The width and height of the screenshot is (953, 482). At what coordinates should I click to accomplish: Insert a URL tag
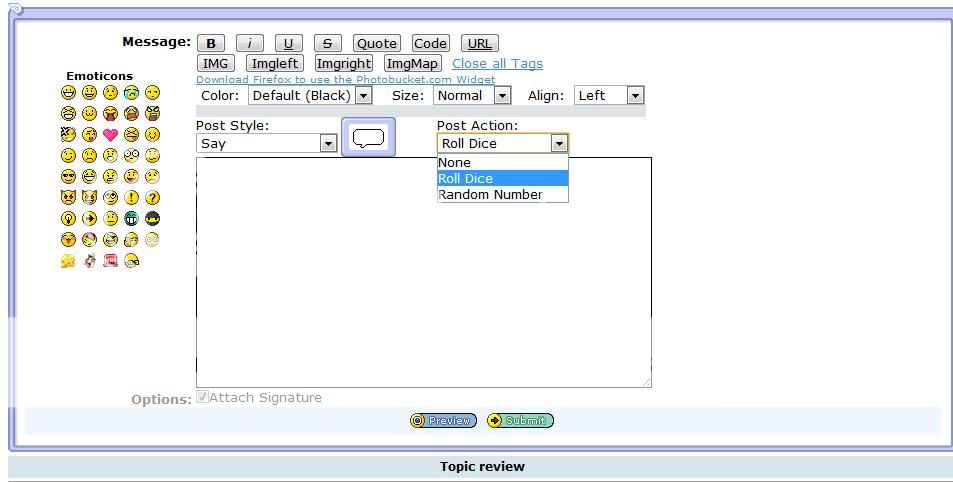pyautogui.click(x=480, y=43)
